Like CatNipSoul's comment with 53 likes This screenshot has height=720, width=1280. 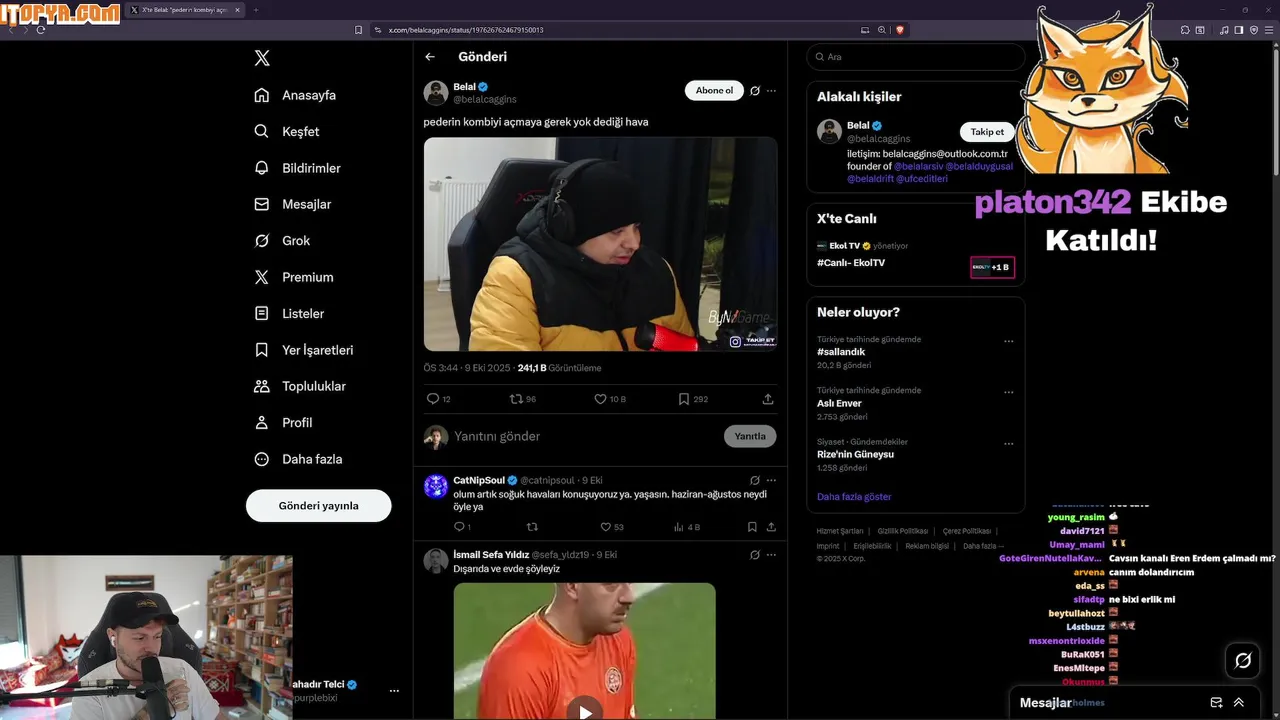[x=605, y=527]
